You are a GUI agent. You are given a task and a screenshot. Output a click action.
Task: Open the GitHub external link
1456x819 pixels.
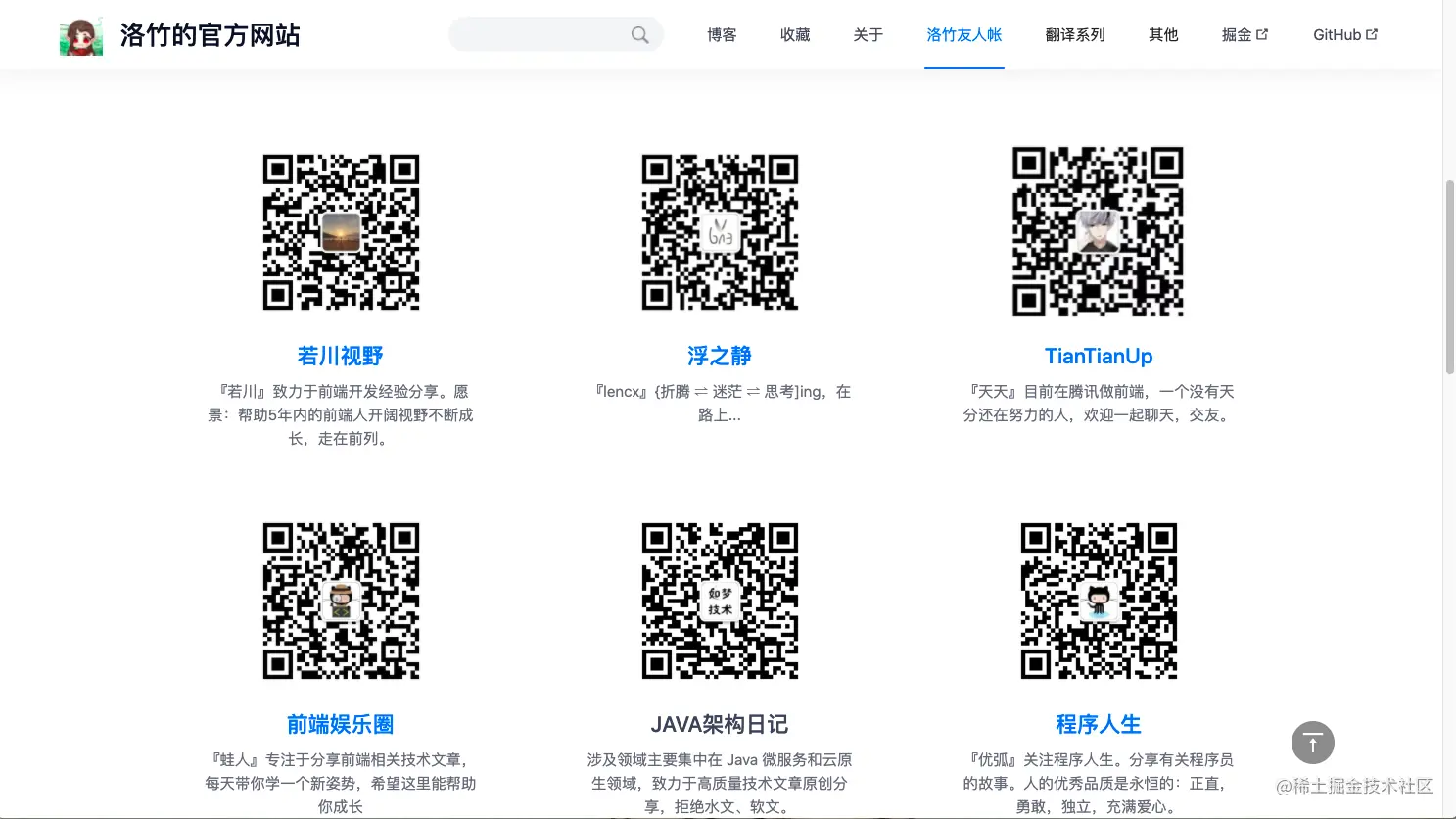click(x=1345, y=35)
